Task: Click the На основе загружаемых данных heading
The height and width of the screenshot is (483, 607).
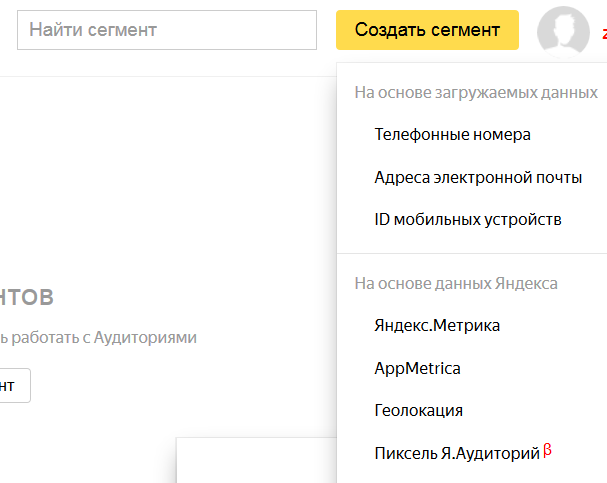Action: [476, 93]
